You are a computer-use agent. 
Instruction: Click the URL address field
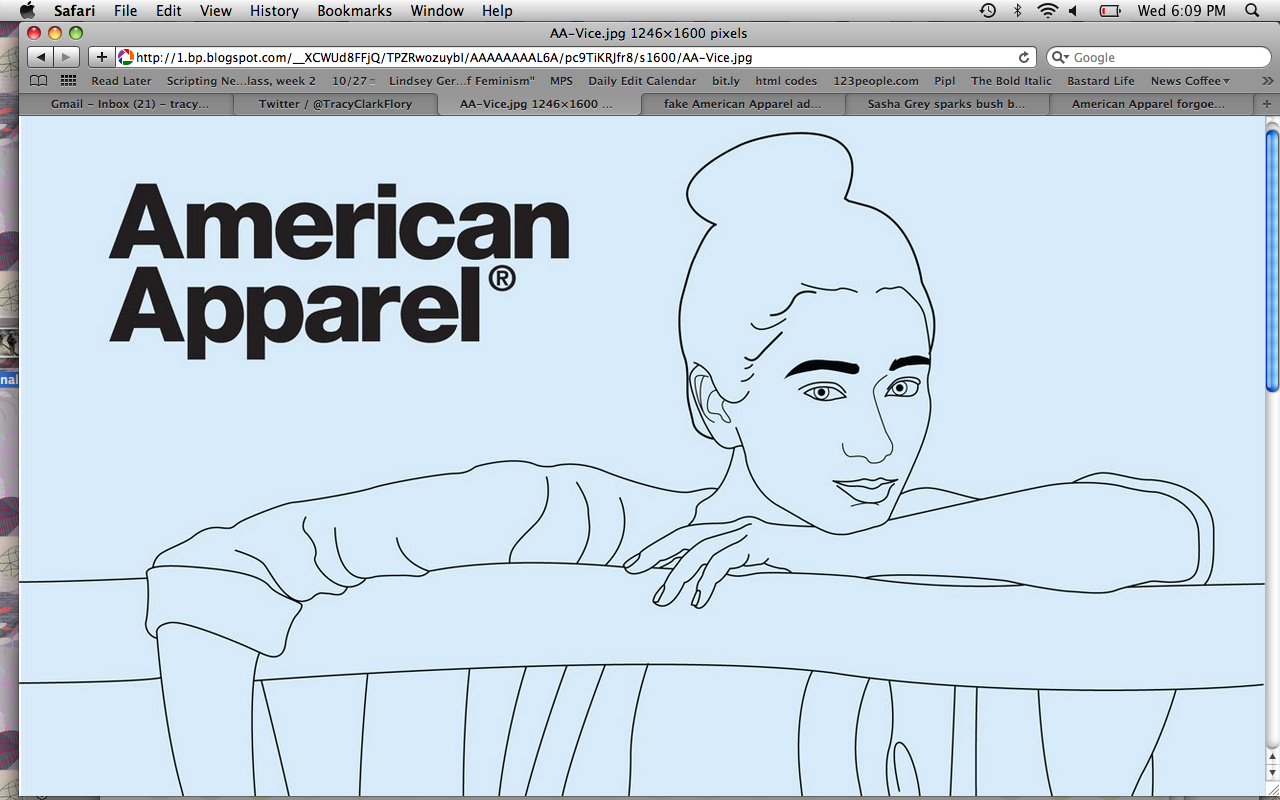point(575,57)
